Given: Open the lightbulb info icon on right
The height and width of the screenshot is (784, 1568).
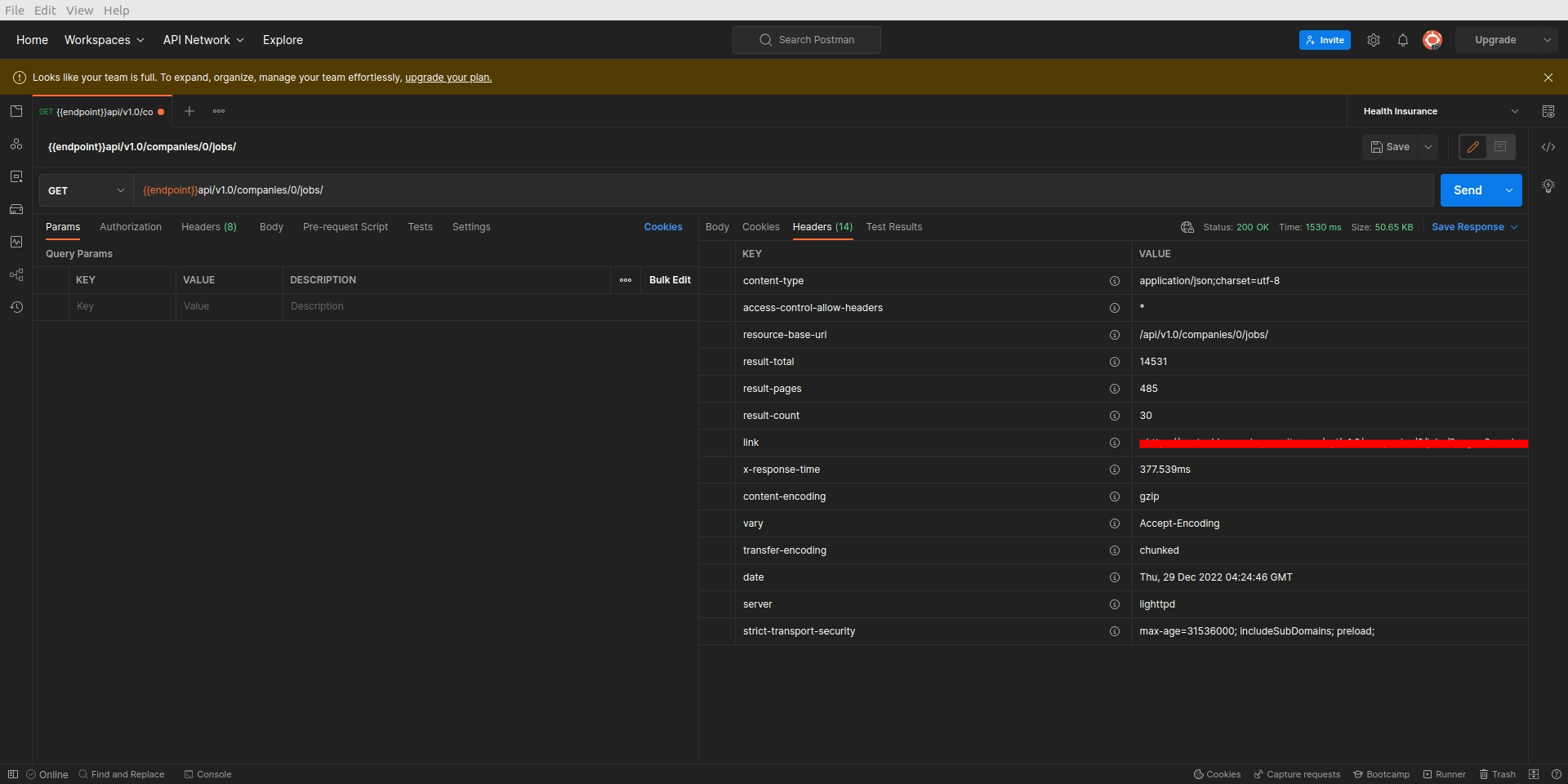Looking at the screenshot, I should tap(1548, 186).
